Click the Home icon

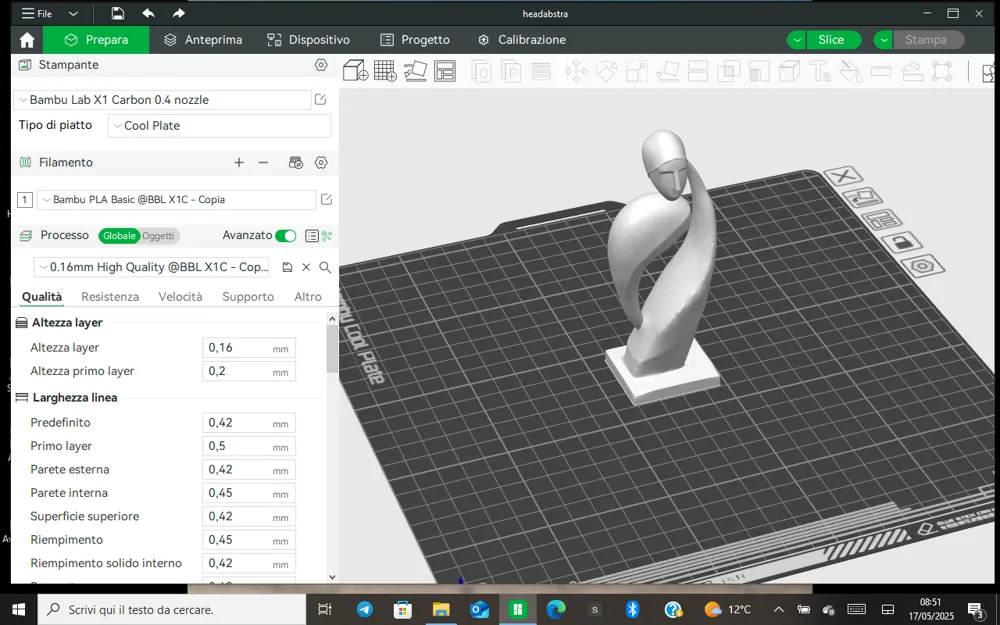(x=27, y=40)
